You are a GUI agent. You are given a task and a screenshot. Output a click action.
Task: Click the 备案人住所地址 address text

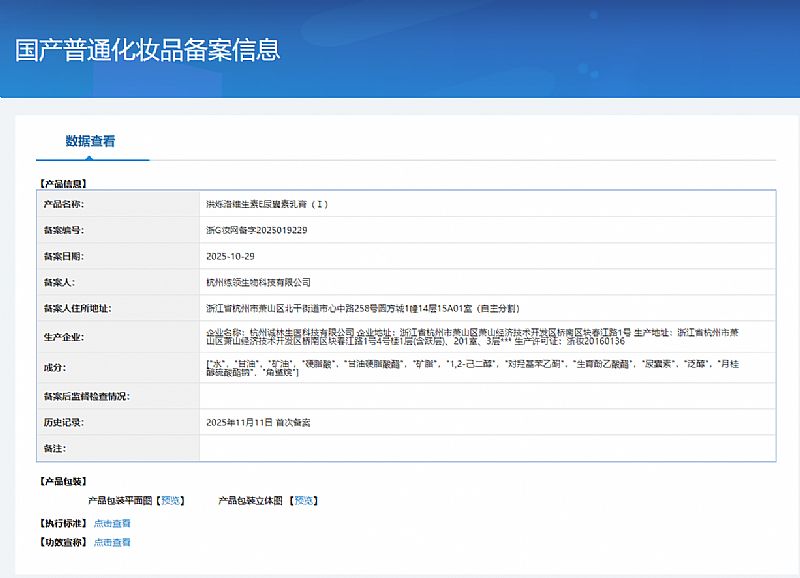click(x=361, y=308)
